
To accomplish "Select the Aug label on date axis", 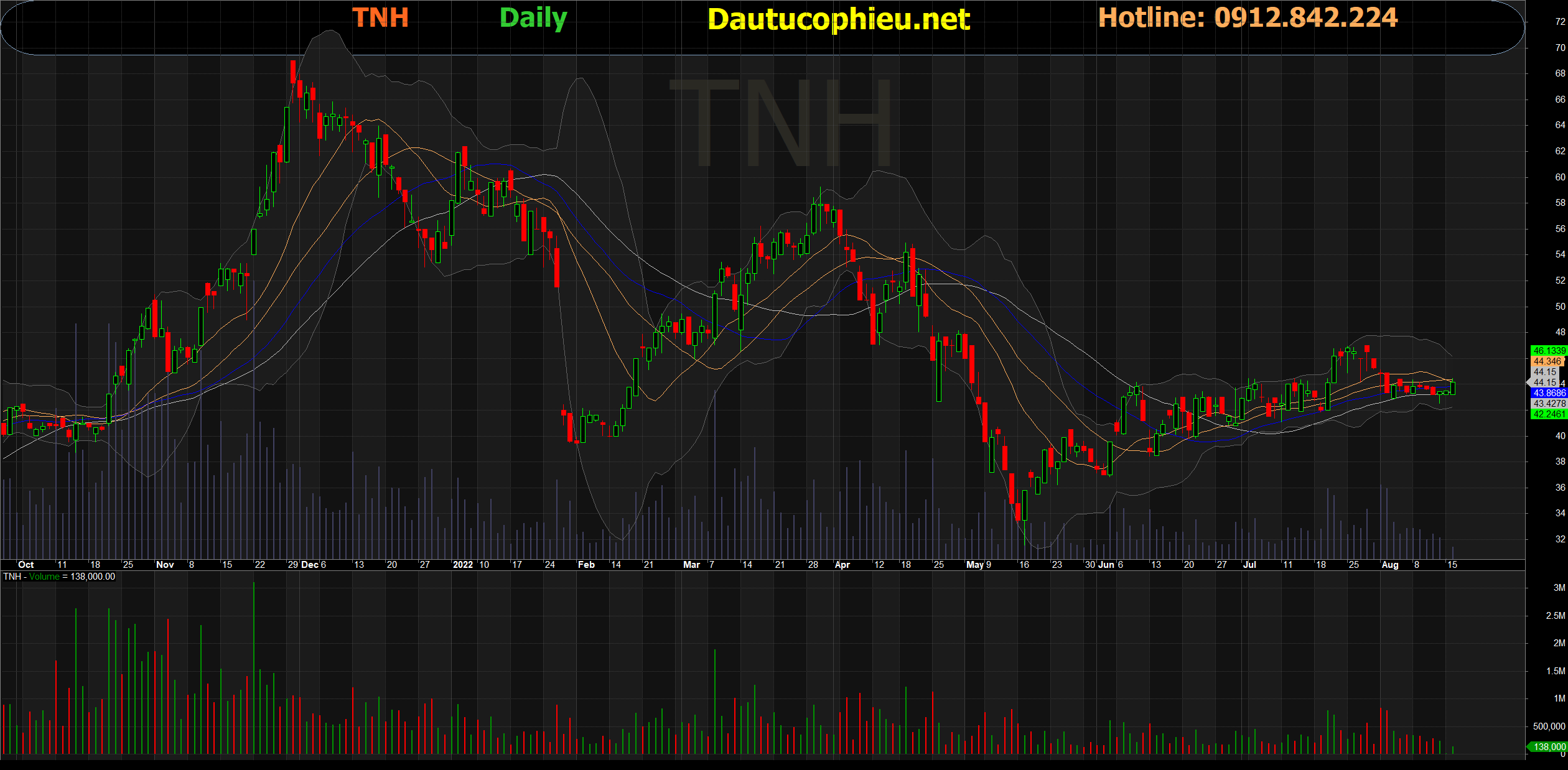I will (x=1389, y=565).
